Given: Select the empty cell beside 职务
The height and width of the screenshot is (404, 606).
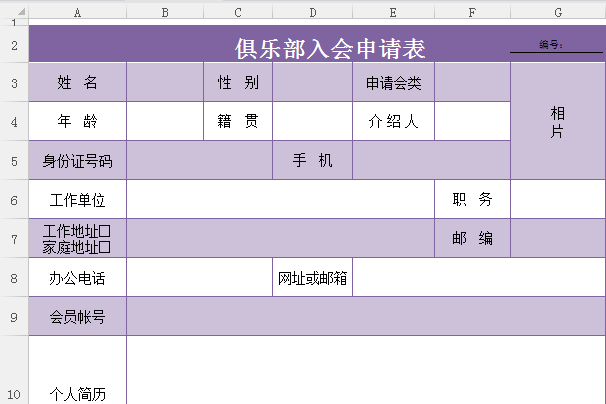Looking at the screenshot, I should click(558, 200).
